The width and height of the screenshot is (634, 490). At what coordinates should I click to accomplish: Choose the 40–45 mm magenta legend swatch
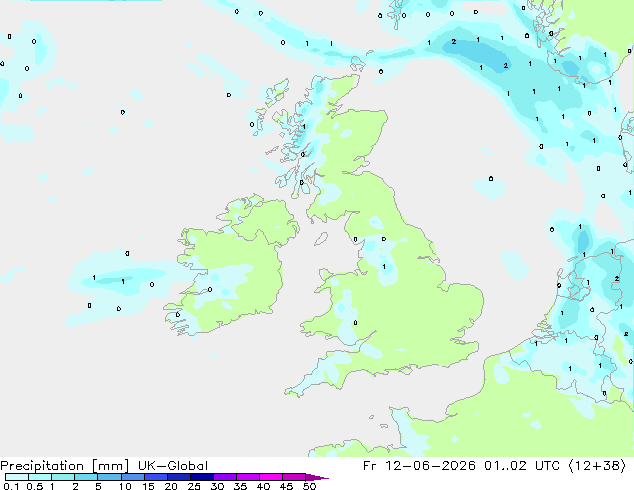(x=271, y=477)
